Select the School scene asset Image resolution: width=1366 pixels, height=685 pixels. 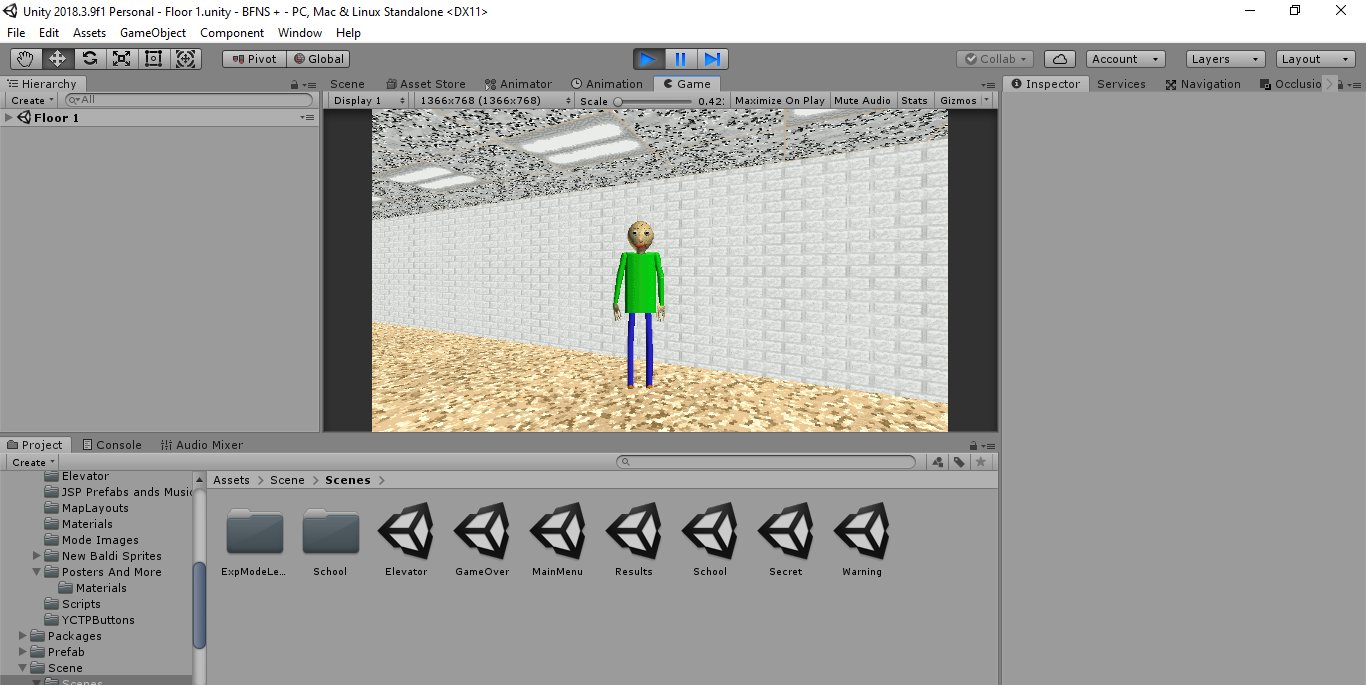pyautogui.click(x=710, y=541)
